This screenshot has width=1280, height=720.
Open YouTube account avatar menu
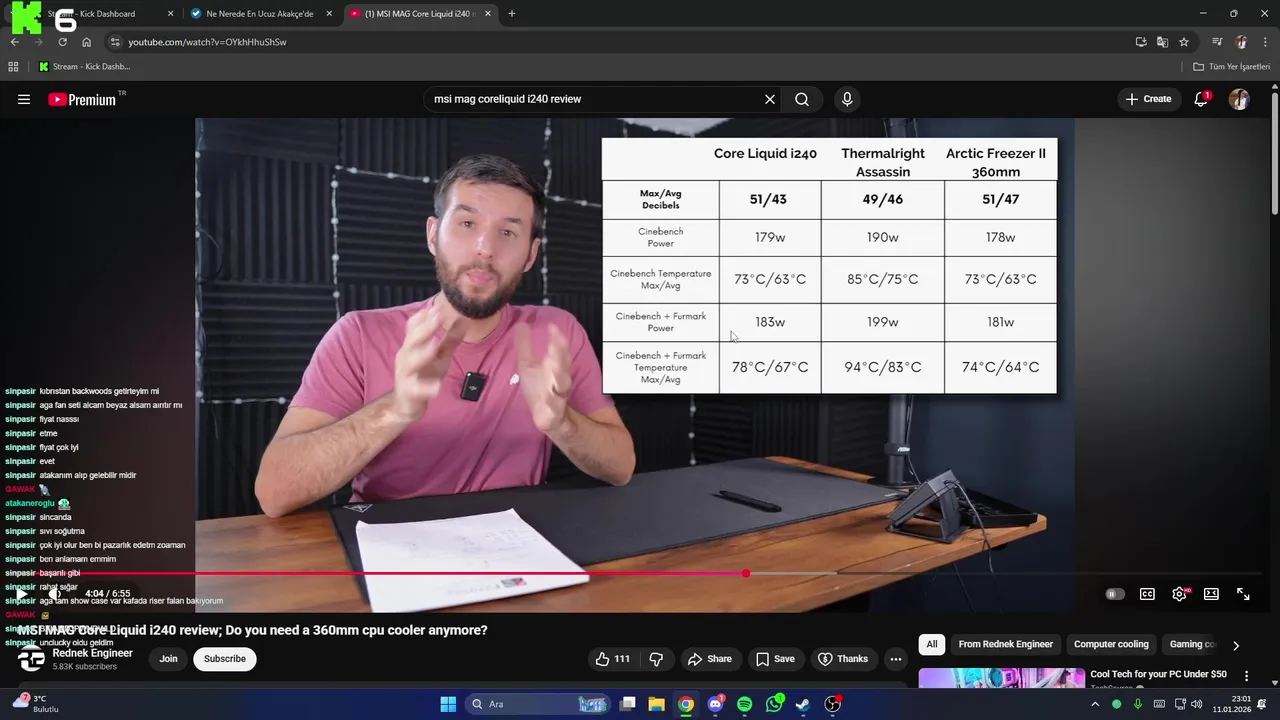1239,99
